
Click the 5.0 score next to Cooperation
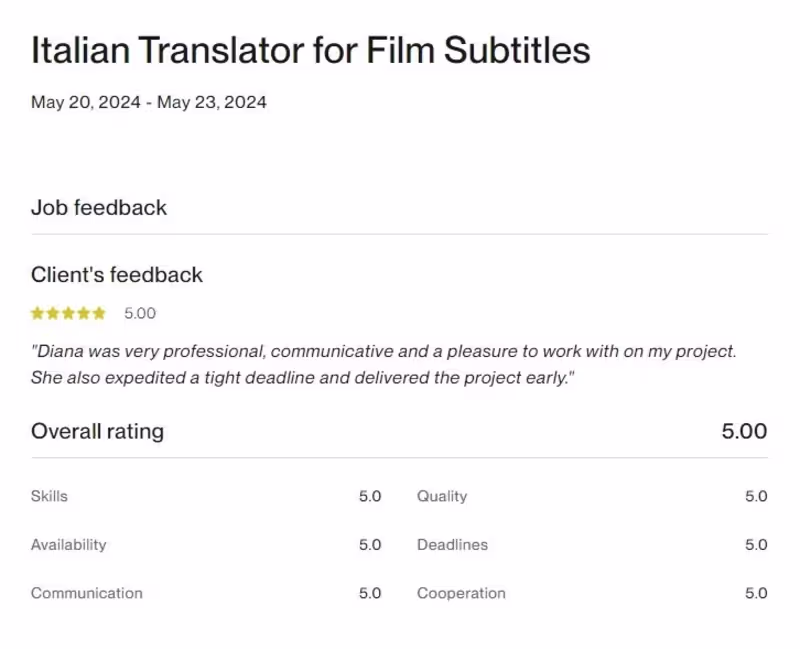click(756, 593)
